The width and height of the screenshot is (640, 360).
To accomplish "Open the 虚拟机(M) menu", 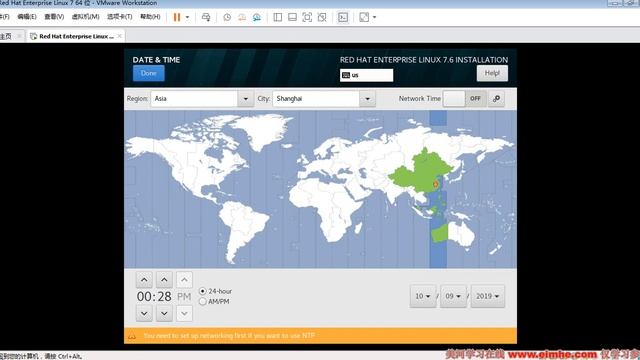I will click(x=85, y=17).
